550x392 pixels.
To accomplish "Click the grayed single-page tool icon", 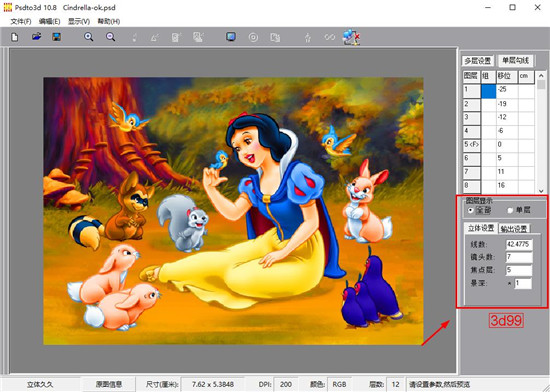I will [x=176, y=37].
